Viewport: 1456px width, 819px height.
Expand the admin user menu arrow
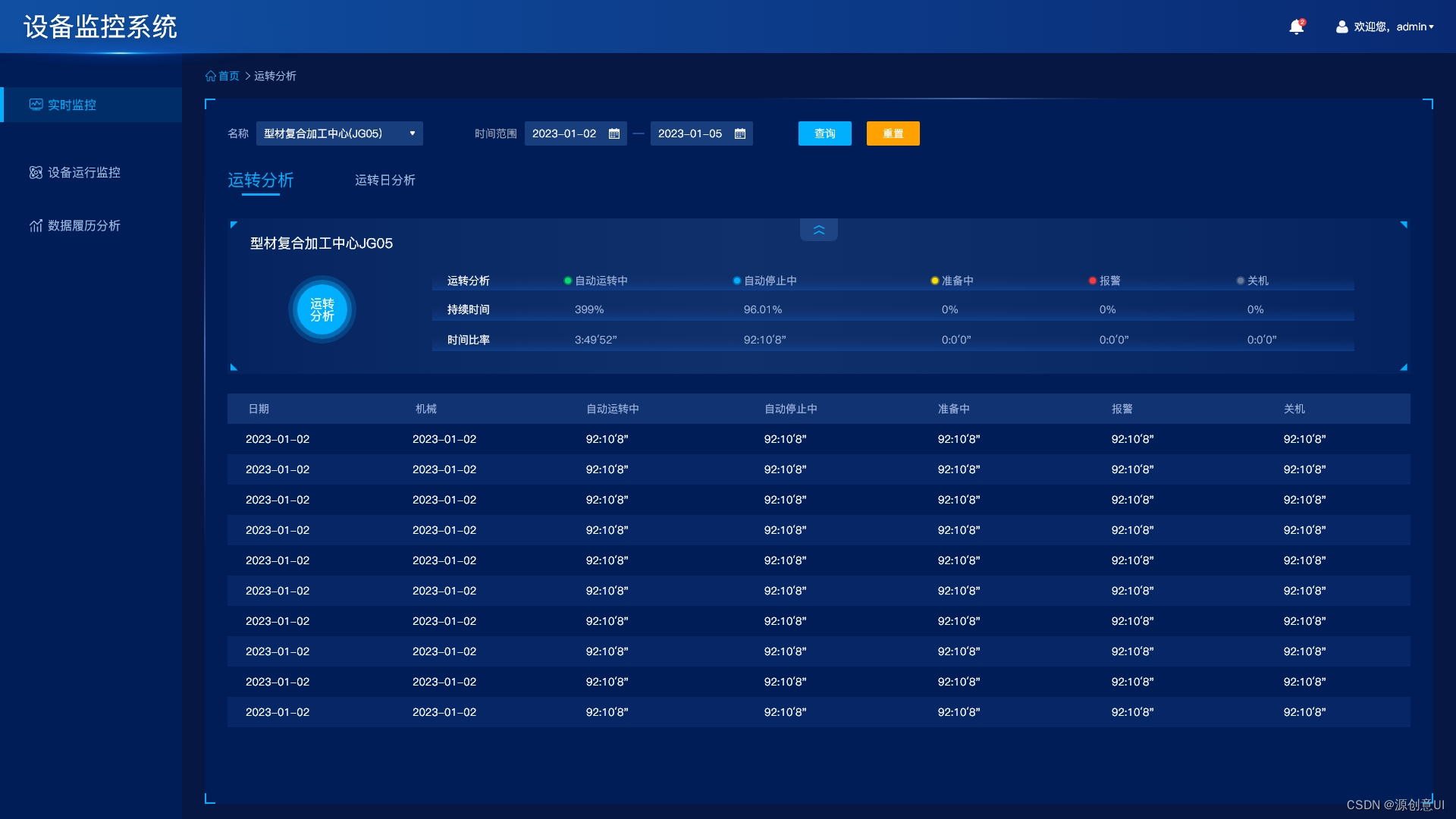pos(1431,27)
